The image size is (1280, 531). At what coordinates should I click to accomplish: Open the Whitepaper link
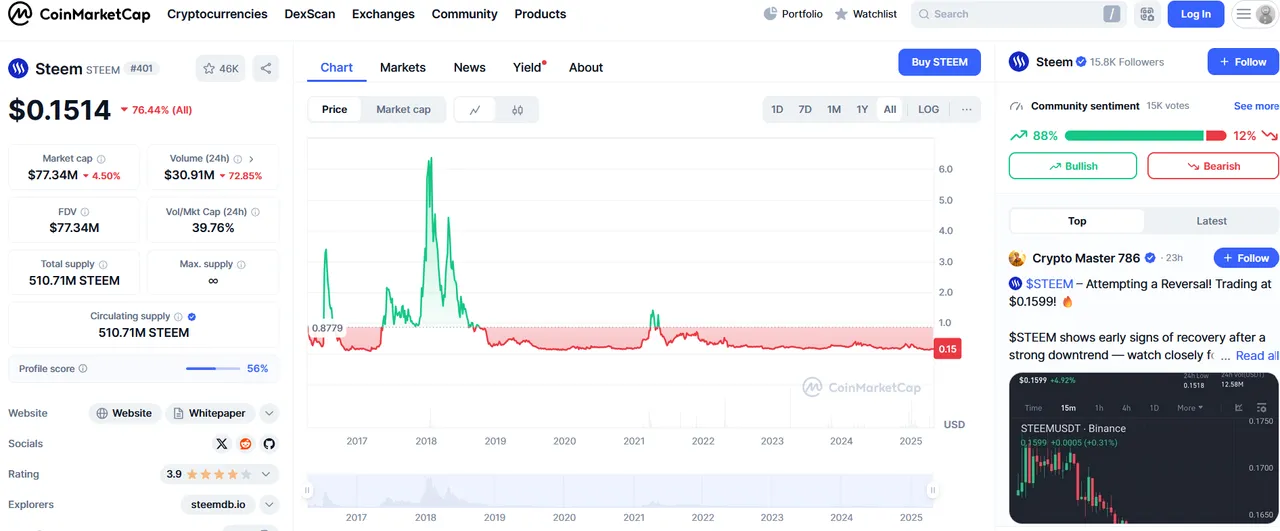pos(210,413)
